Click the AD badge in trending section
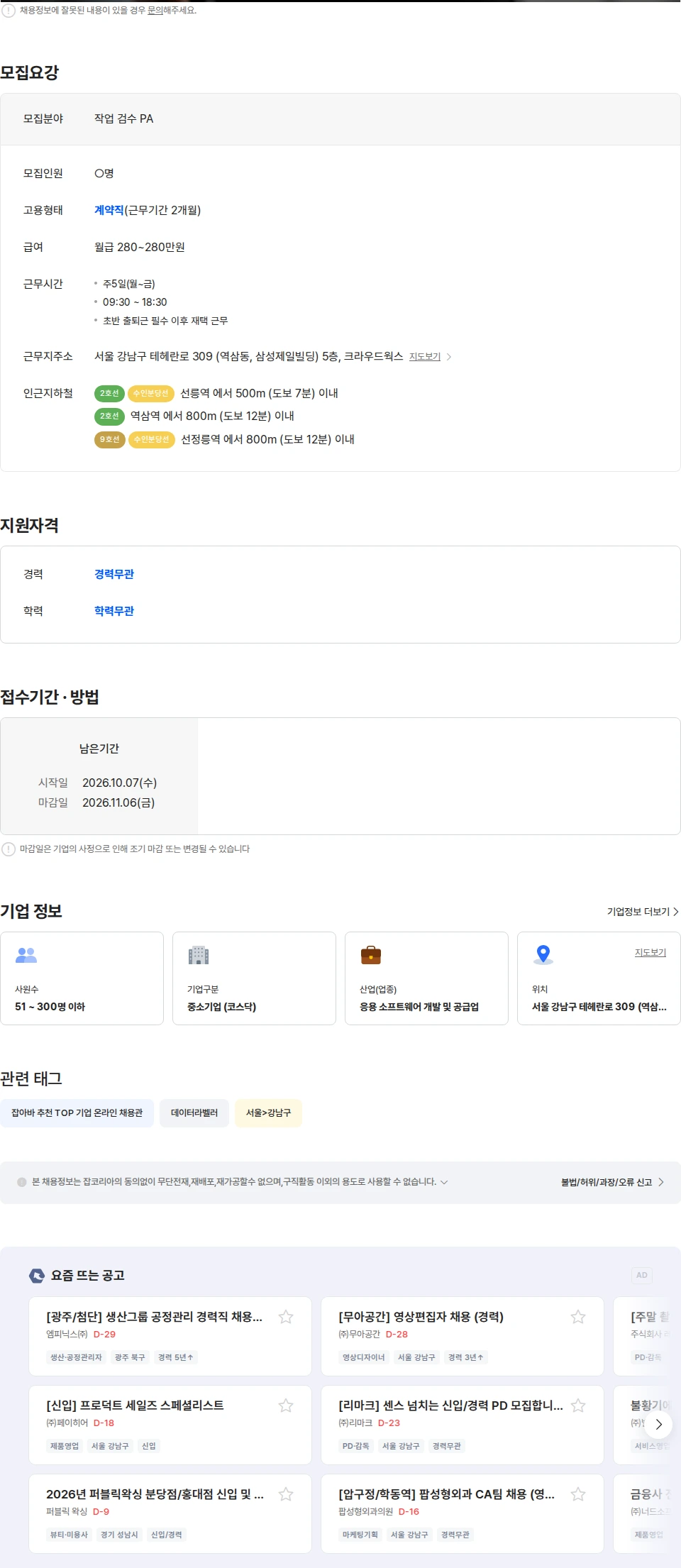Image resolution: width=681 pixels, height=1568 pixels. (x=642, y=1275)
